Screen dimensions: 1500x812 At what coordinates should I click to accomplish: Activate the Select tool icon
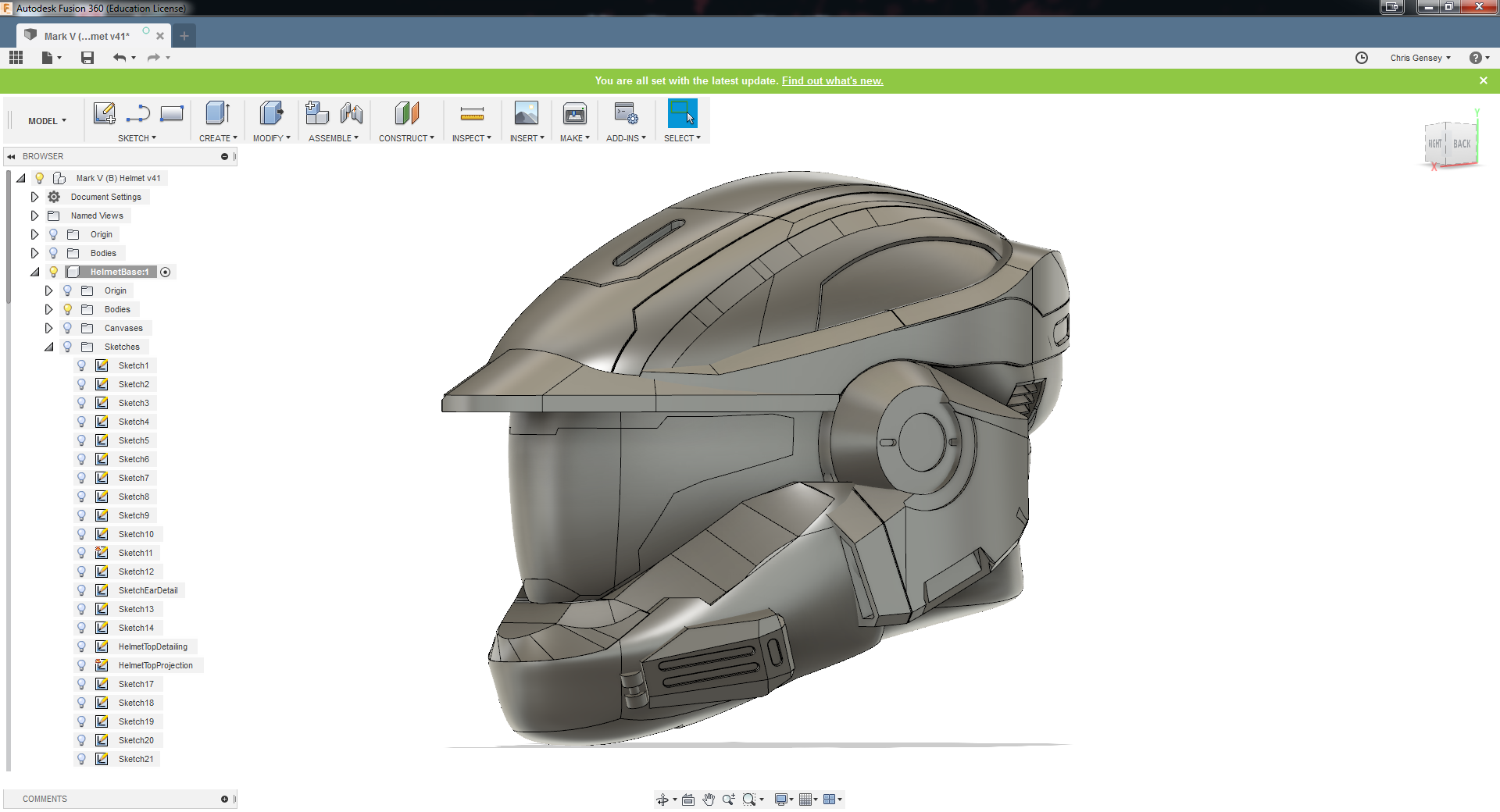click(x=682, y=114)
